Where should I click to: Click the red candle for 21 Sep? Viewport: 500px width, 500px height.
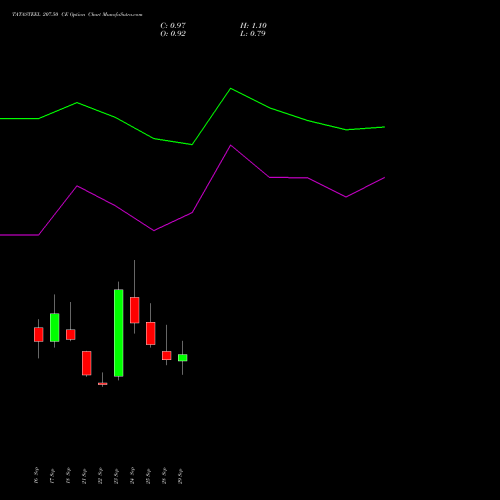pyautogui.click(x=87, y=363)
